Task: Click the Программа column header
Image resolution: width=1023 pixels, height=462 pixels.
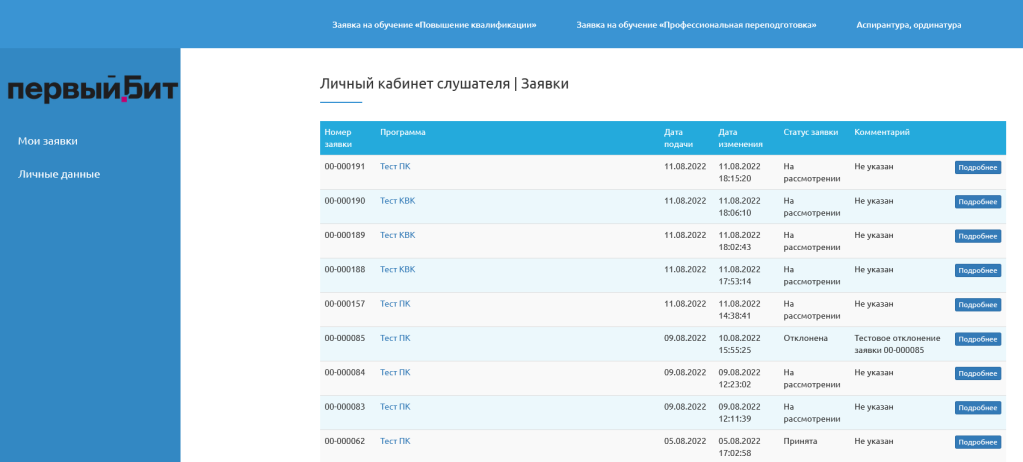Action: 403,132
